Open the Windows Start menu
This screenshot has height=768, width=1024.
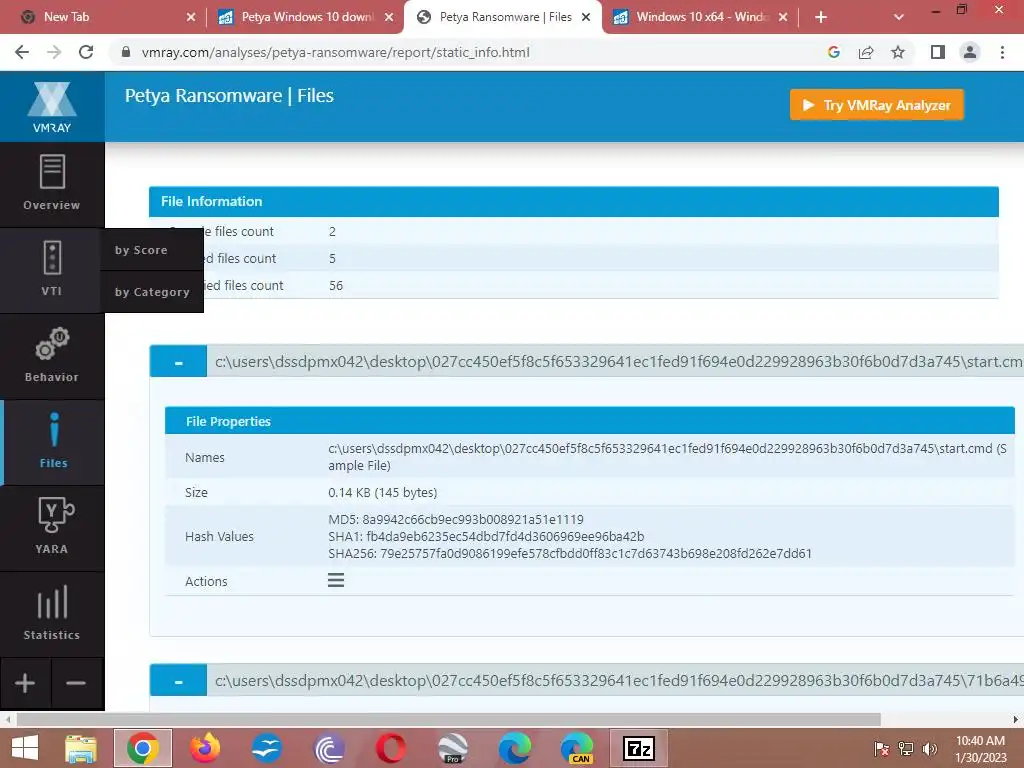(x=25, y=748)
